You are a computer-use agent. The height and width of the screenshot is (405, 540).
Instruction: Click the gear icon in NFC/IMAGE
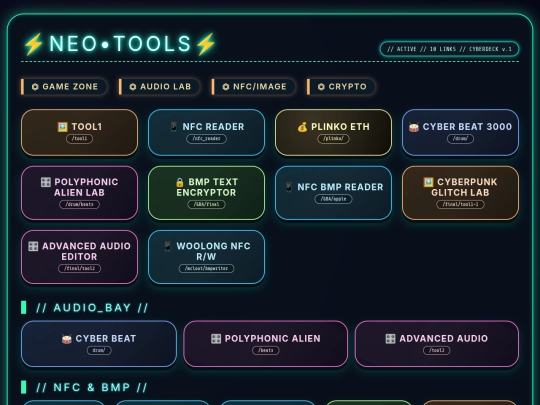pyautogui.click(x=226, y=86)
